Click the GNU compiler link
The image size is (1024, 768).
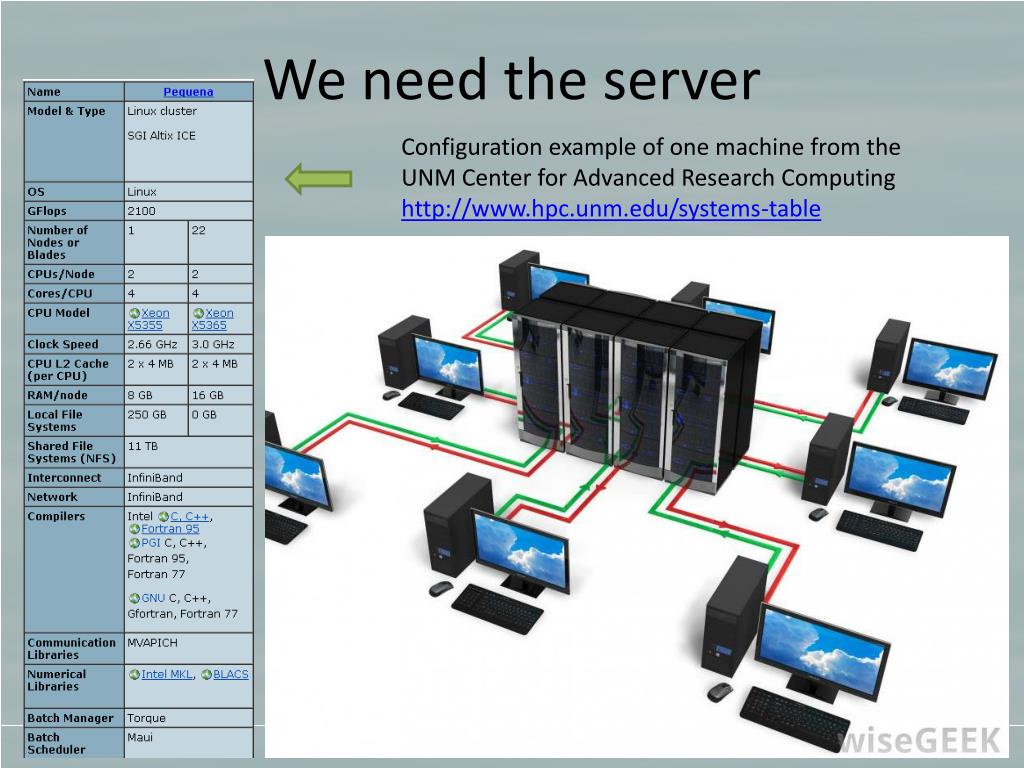coord(153,598)
